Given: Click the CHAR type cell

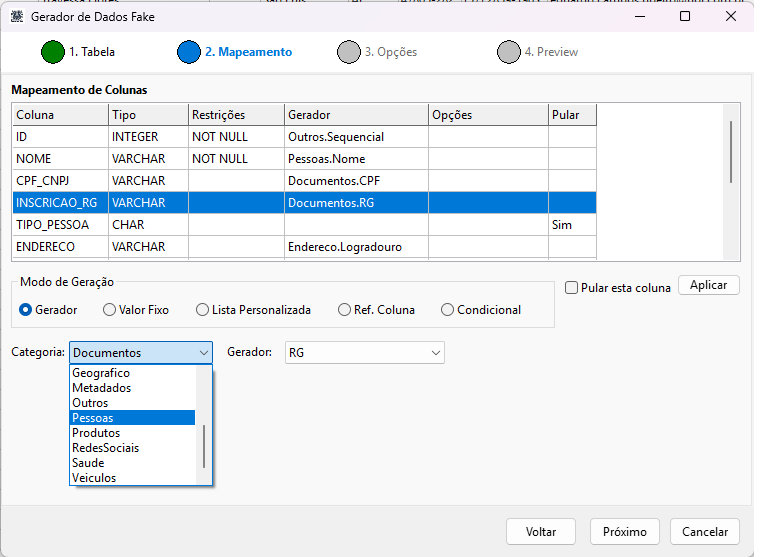Looking at the screenshot, I should point(148,225).
